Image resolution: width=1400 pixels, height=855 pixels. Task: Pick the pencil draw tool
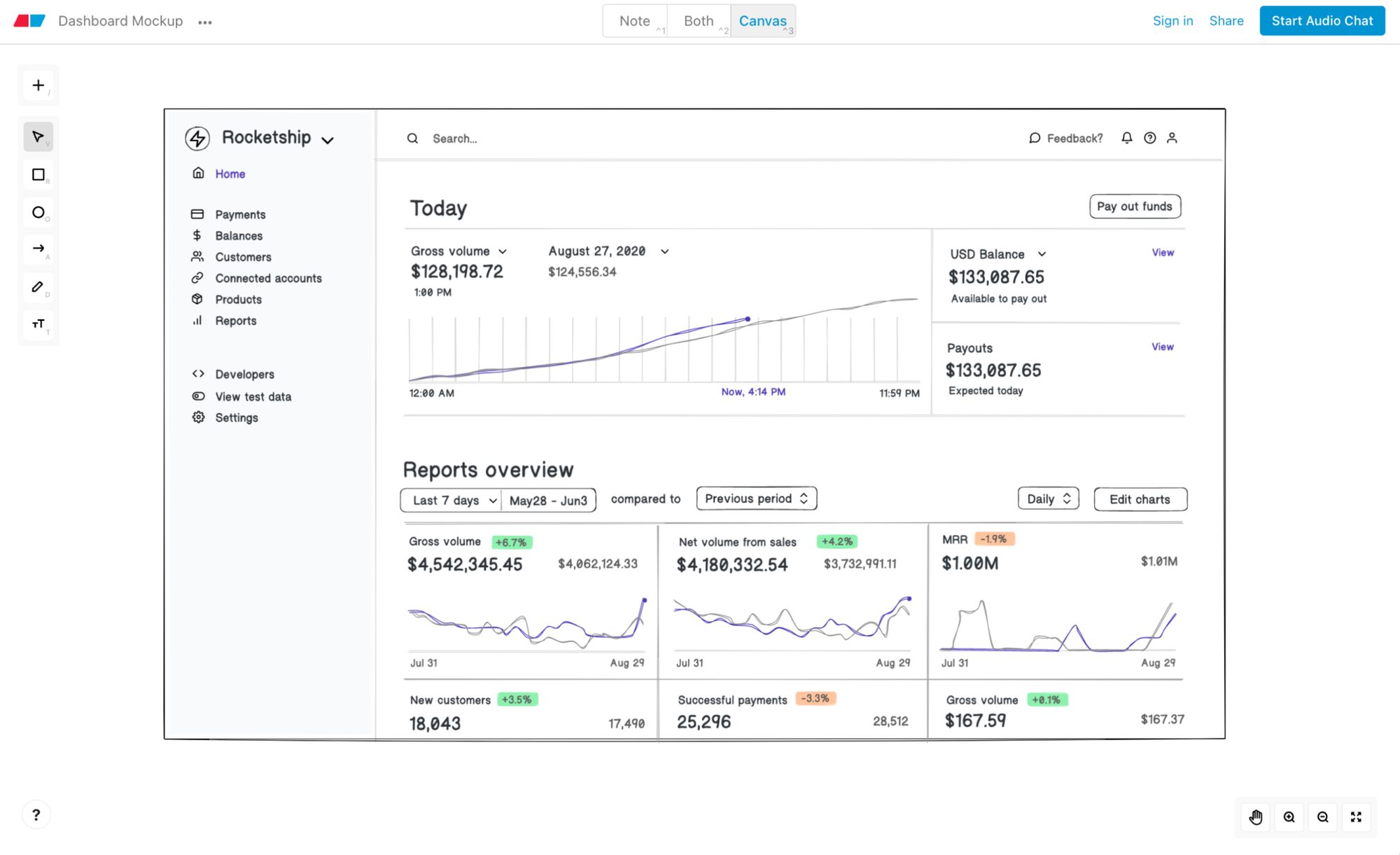[x=38, y=286]
